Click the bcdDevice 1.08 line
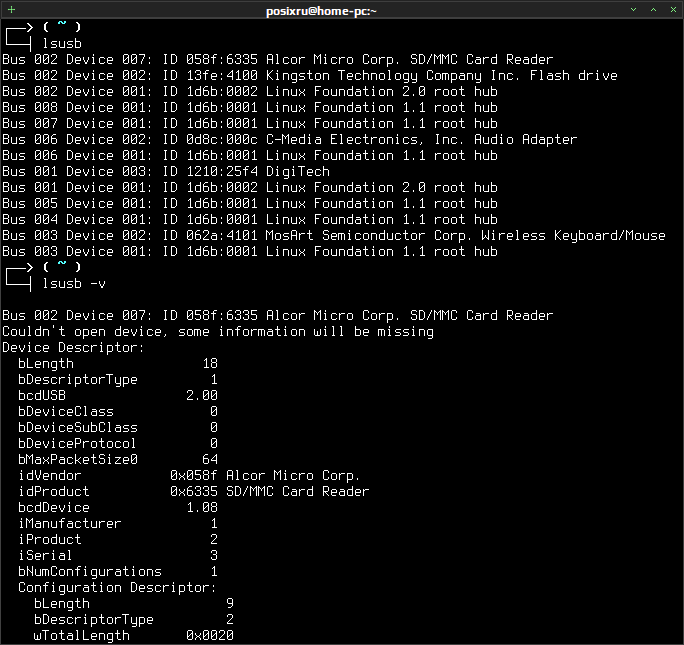Screen dimensions: 684x645 click(x=118, y=508)
